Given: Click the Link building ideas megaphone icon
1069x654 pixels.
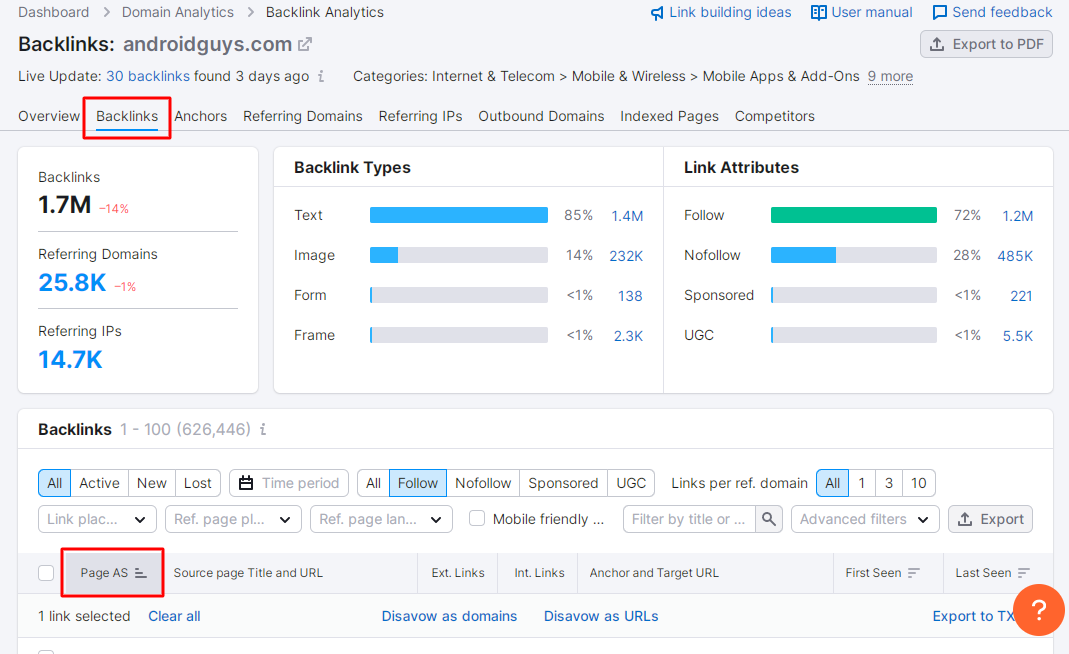Looking at the screenshot, I should pyautogui.click(x=657, y=13).
